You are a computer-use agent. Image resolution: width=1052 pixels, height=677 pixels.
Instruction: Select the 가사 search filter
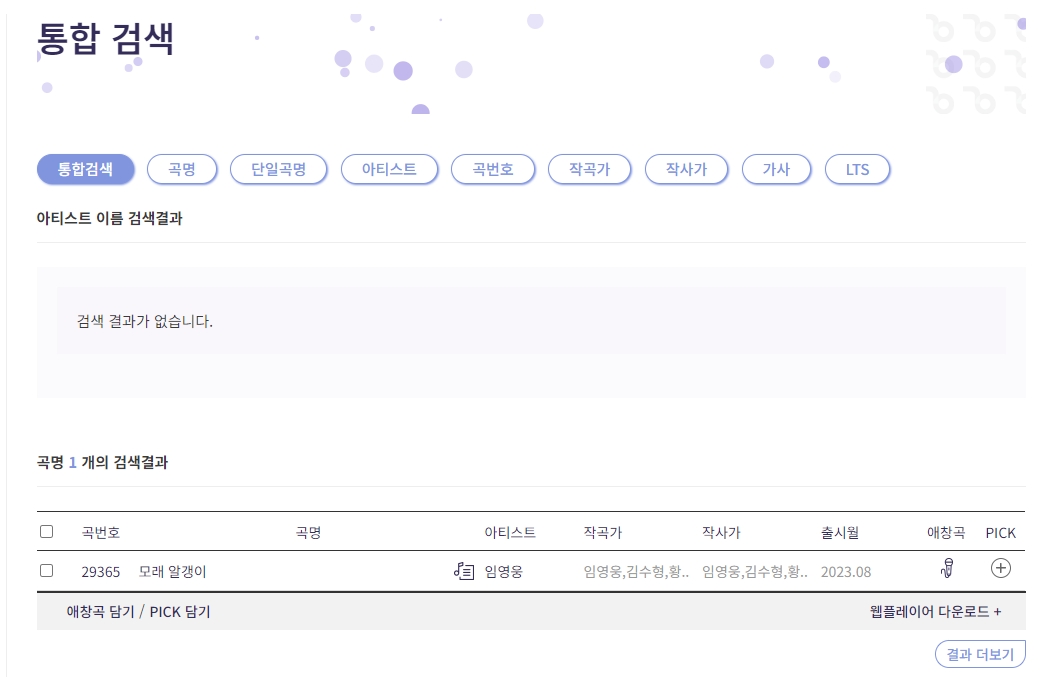[x=777, y=169]
